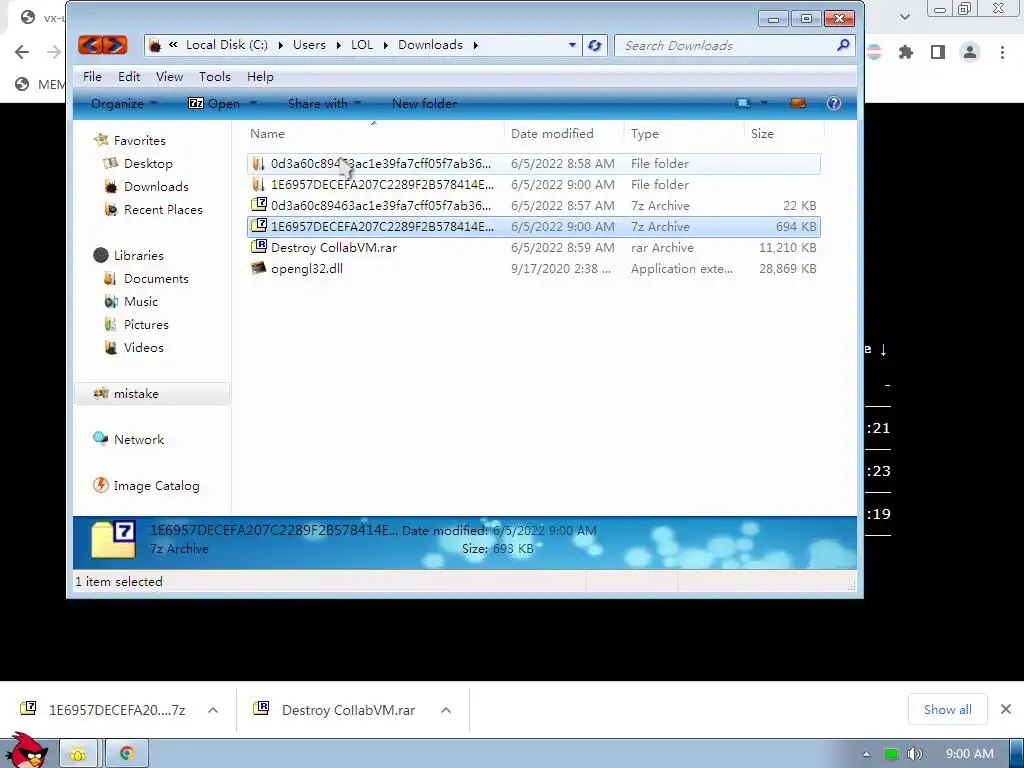
Task: Click Users in the address breadcrumb
Action: pyautogui.click(x=309, y=45)
